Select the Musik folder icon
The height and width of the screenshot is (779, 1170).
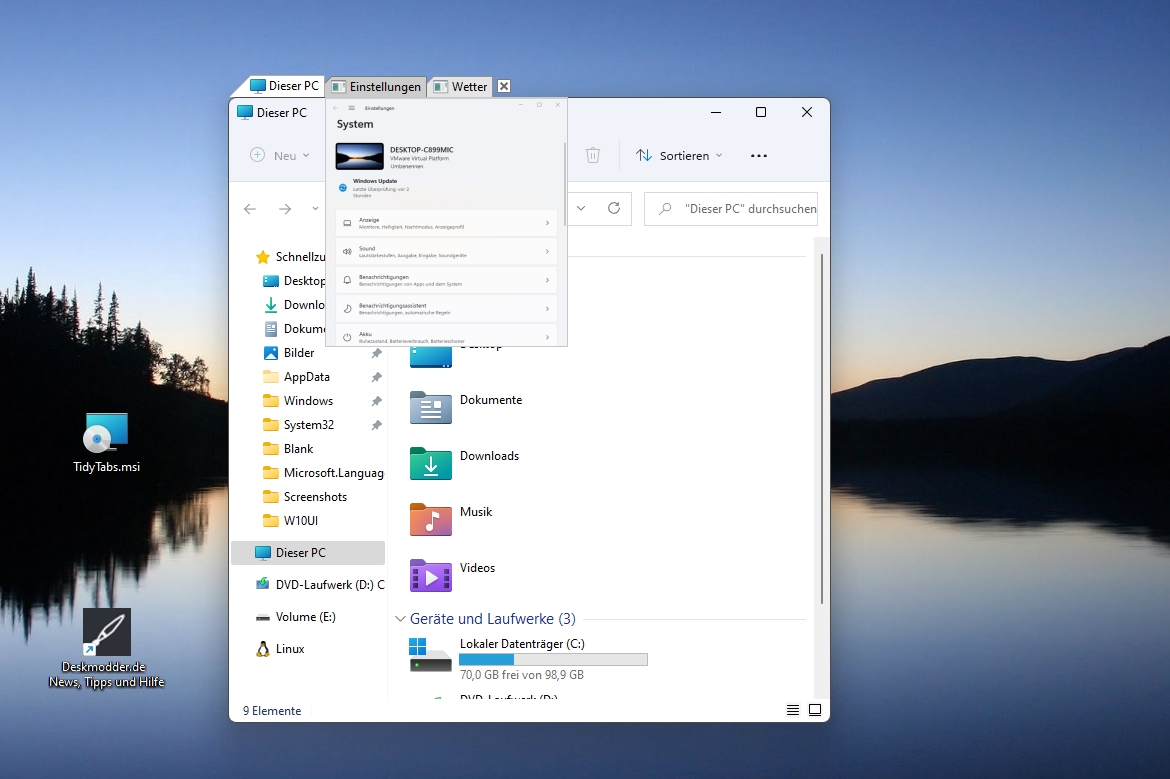pos(431,519)
